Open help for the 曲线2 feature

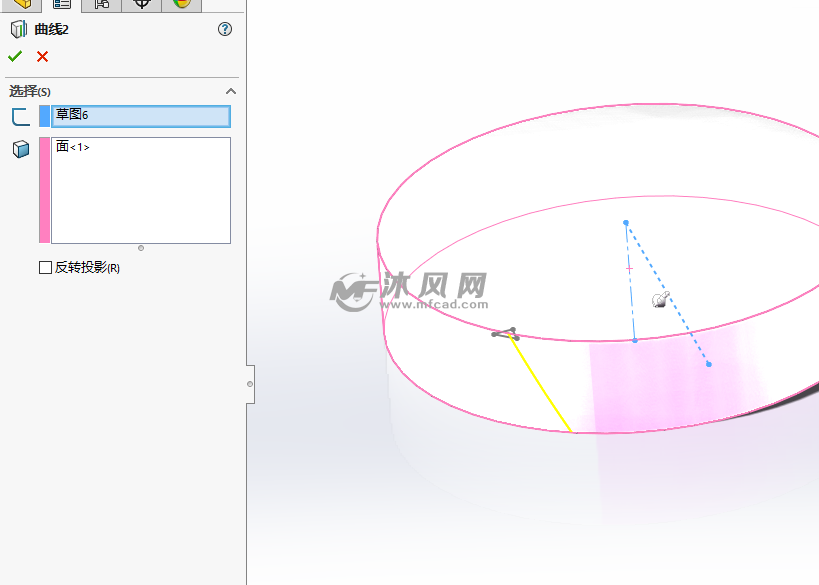[x=225, y=29]
